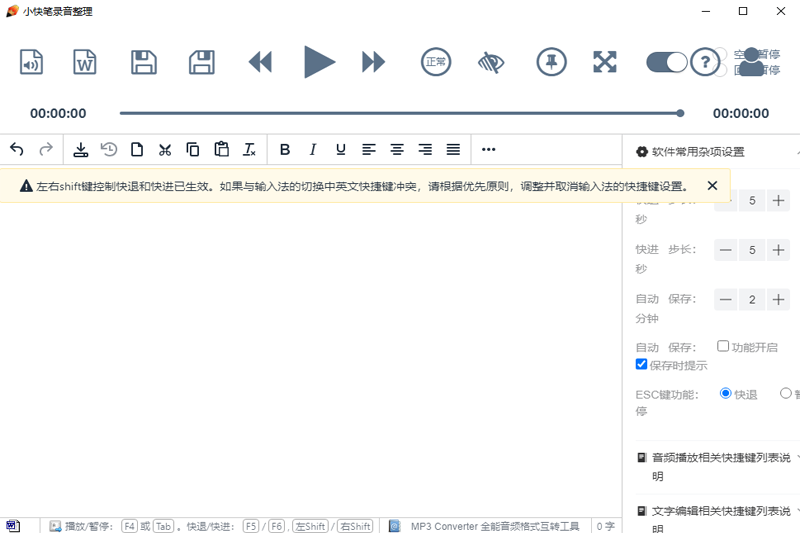Uncheck the 保存时提示 checkbox

[x=641, y=364]
